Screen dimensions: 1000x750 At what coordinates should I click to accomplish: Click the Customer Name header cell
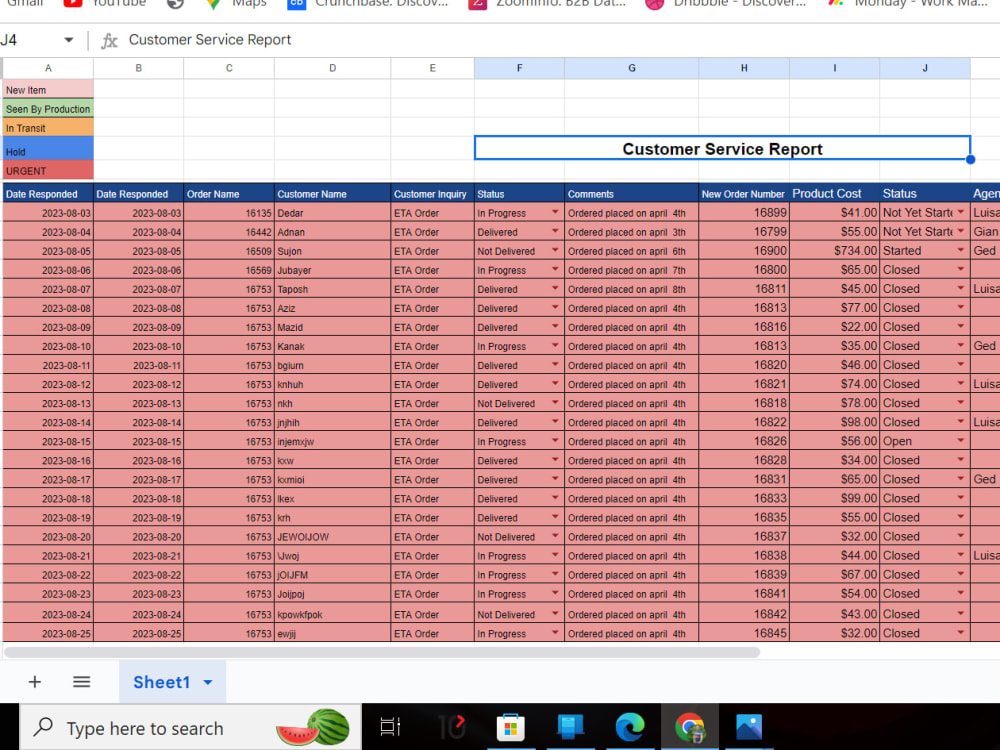pos(332,194)
